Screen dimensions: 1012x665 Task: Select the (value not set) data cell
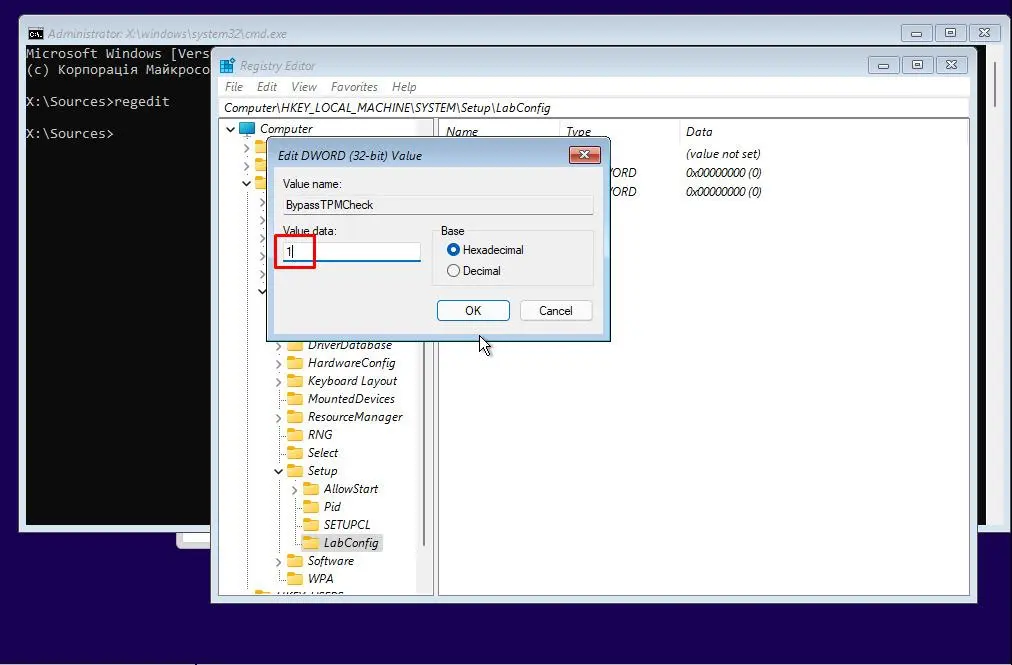pyautogui.click(x=723, y=154)
